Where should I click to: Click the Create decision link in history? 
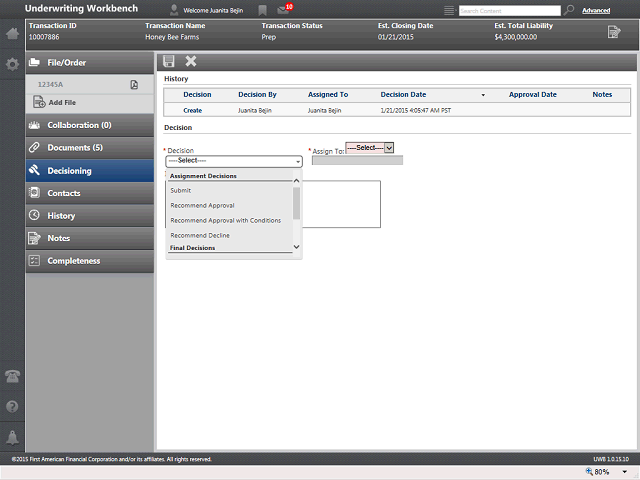point(193,111)
